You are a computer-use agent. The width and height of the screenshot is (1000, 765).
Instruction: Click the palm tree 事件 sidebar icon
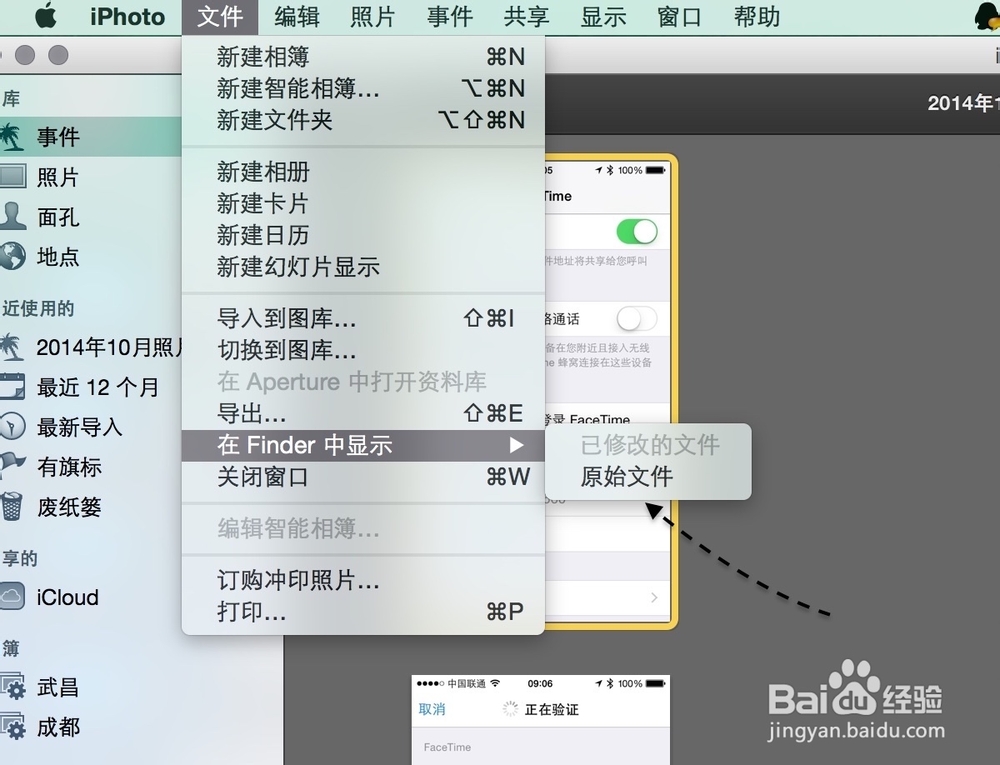click(11, 136)
